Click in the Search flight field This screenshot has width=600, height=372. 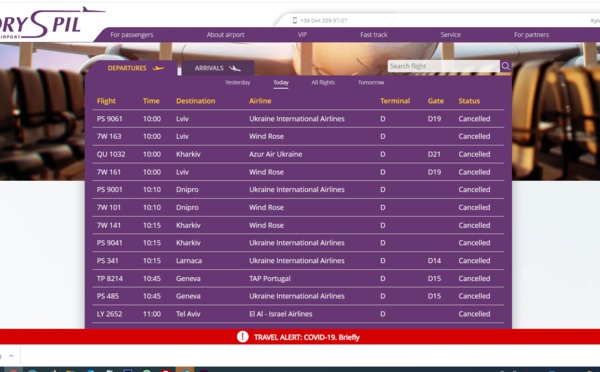443,66
